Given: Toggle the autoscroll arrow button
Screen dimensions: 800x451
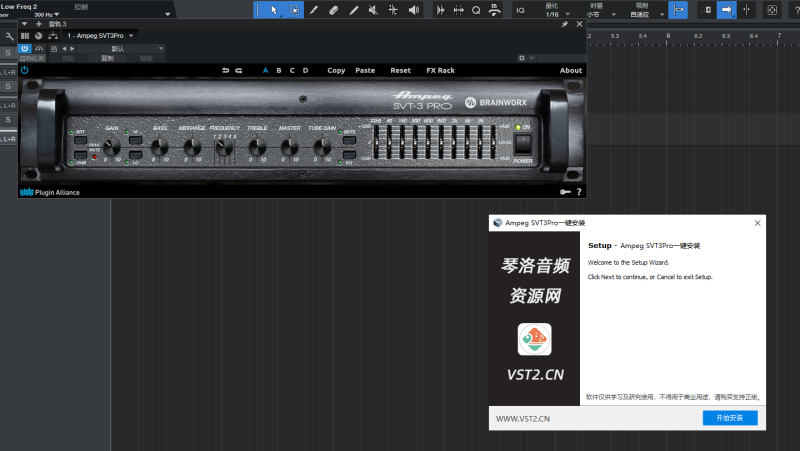Looking at the screenshot, I should pyautogui.click(x=727, y=10).
